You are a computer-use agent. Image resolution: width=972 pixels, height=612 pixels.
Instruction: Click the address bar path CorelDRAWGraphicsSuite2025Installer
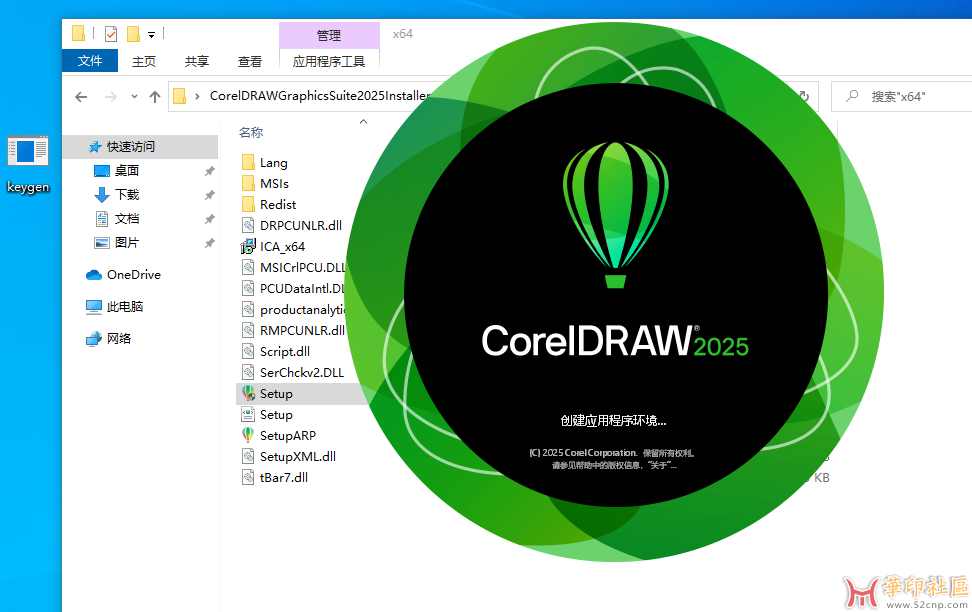coord(320,95)
